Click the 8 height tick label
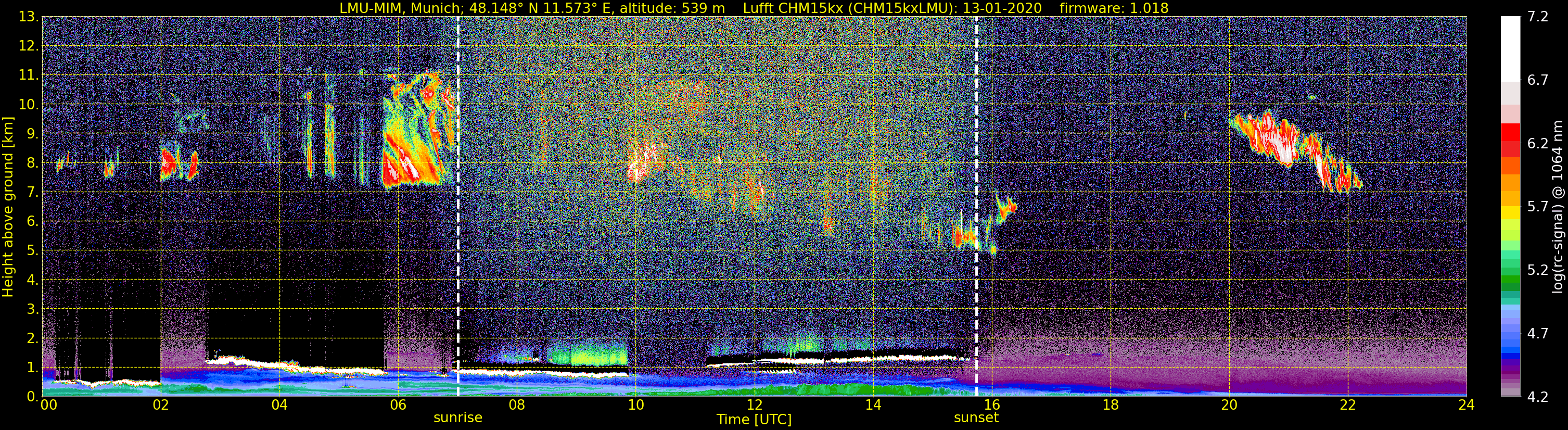The image size is (1568, 430). pyautogui.click(x=32, y=163)
